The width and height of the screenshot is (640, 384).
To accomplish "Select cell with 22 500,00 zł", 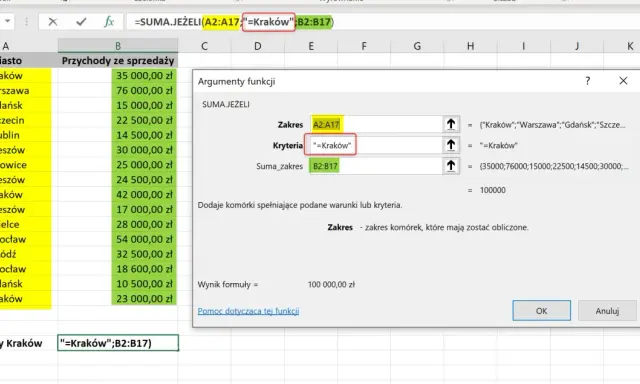I will (x=118, y=120).
